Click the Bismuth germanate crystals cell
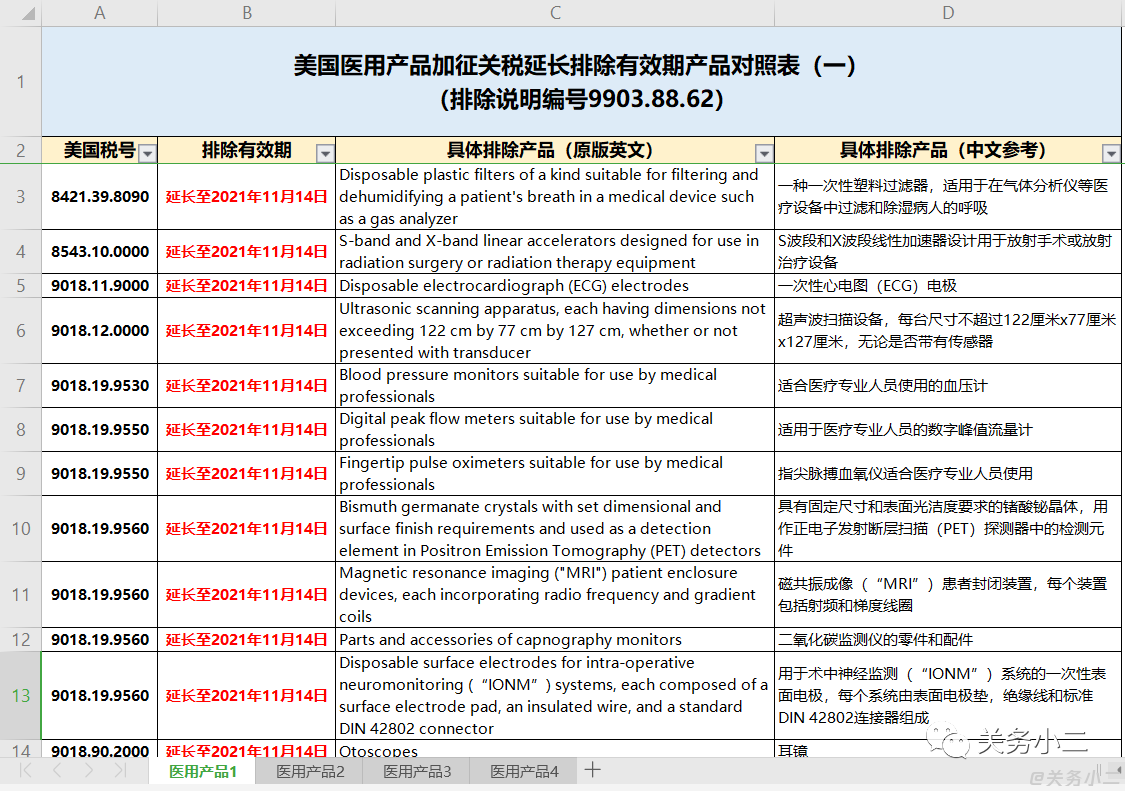1125x791 pixels. point(555,528)
